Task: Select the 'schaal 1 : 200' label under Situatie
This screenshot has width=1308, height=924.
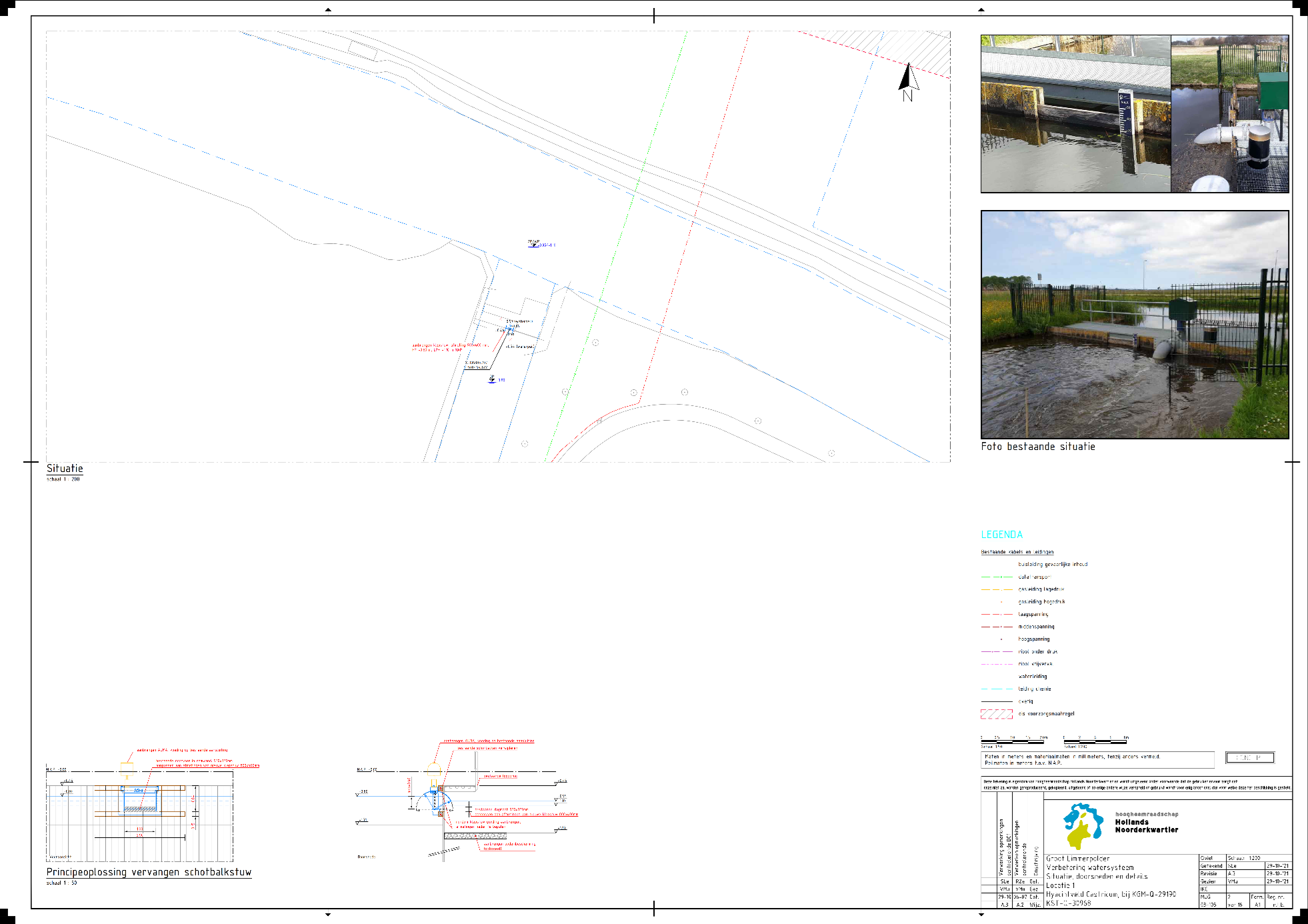Action: 63,479
